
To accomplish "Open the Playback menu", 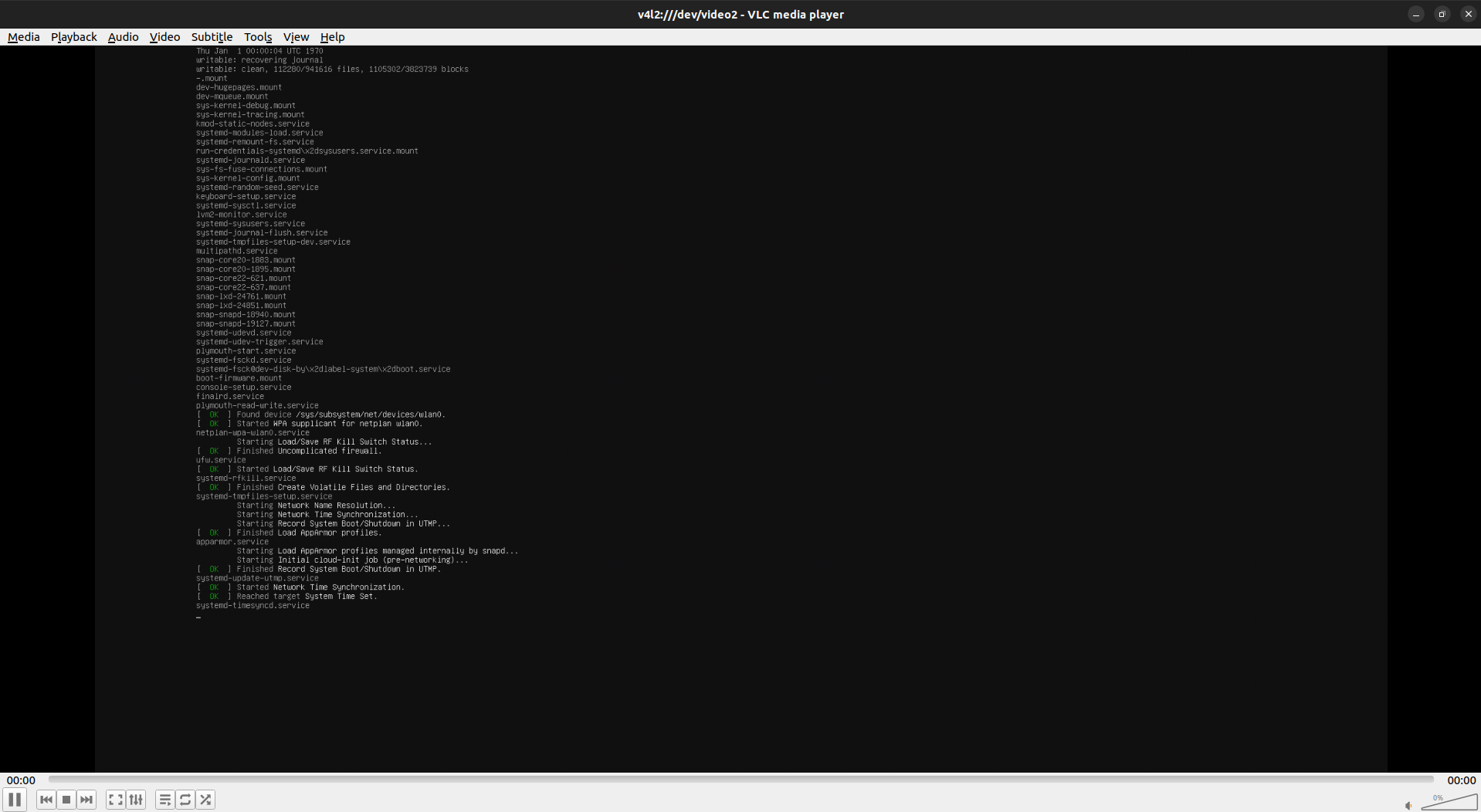I will (x=73, y=36).
